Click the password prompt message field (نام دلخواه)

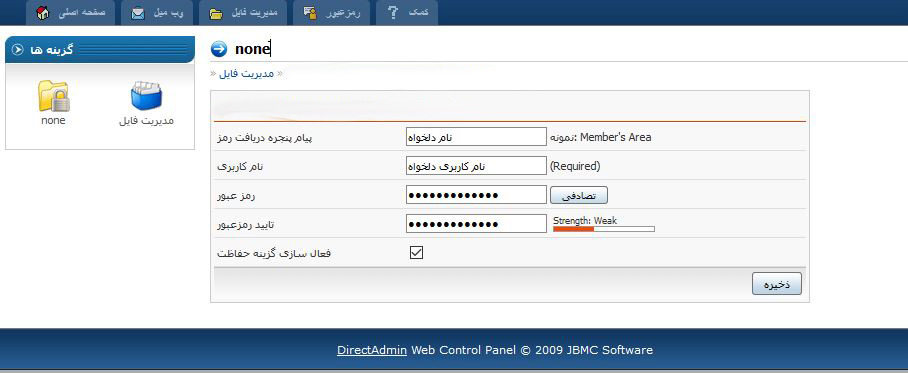click(476, 137)
